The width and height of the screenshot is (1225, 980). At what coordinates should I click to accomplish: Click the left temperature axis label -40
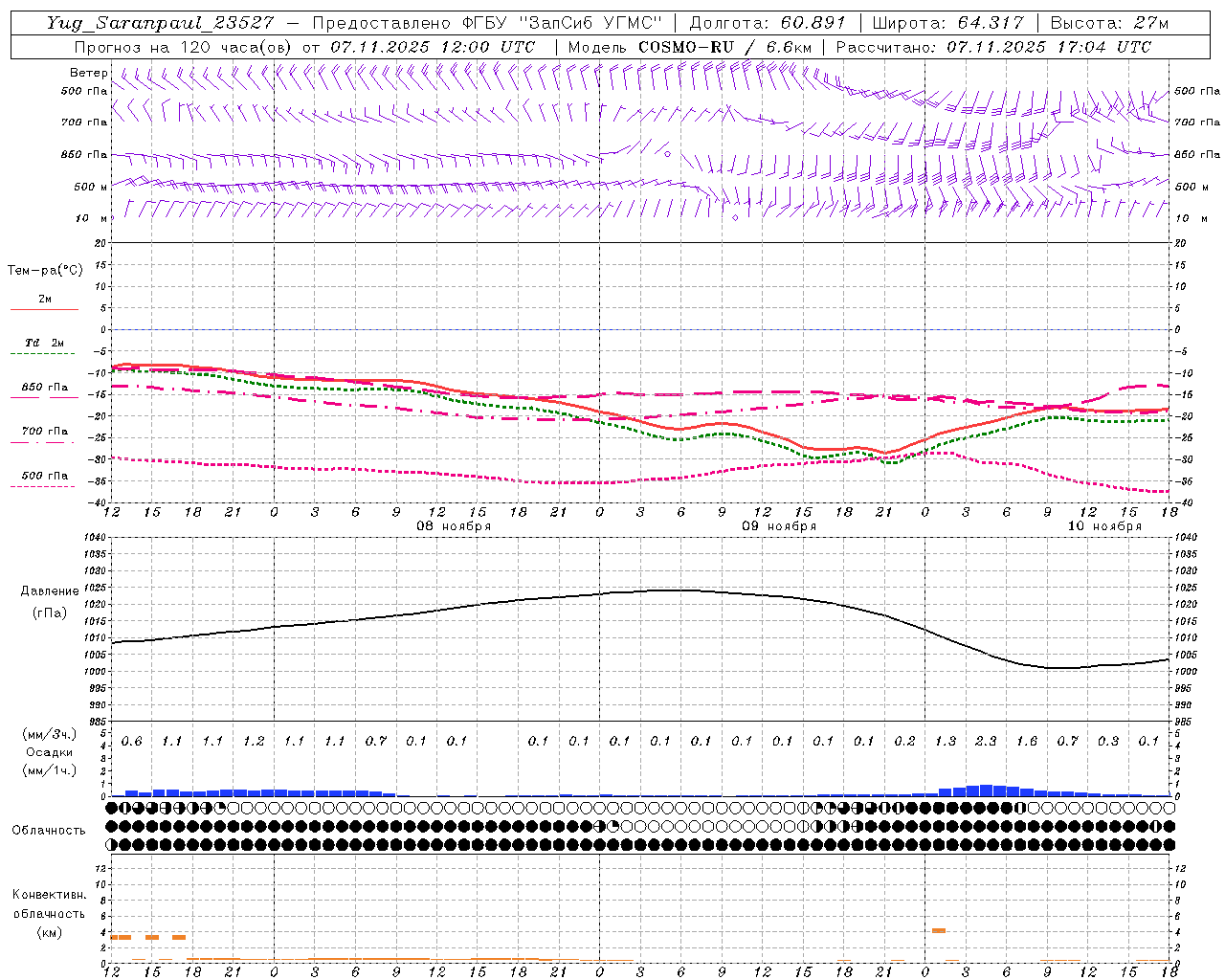(x=99, y=502)
